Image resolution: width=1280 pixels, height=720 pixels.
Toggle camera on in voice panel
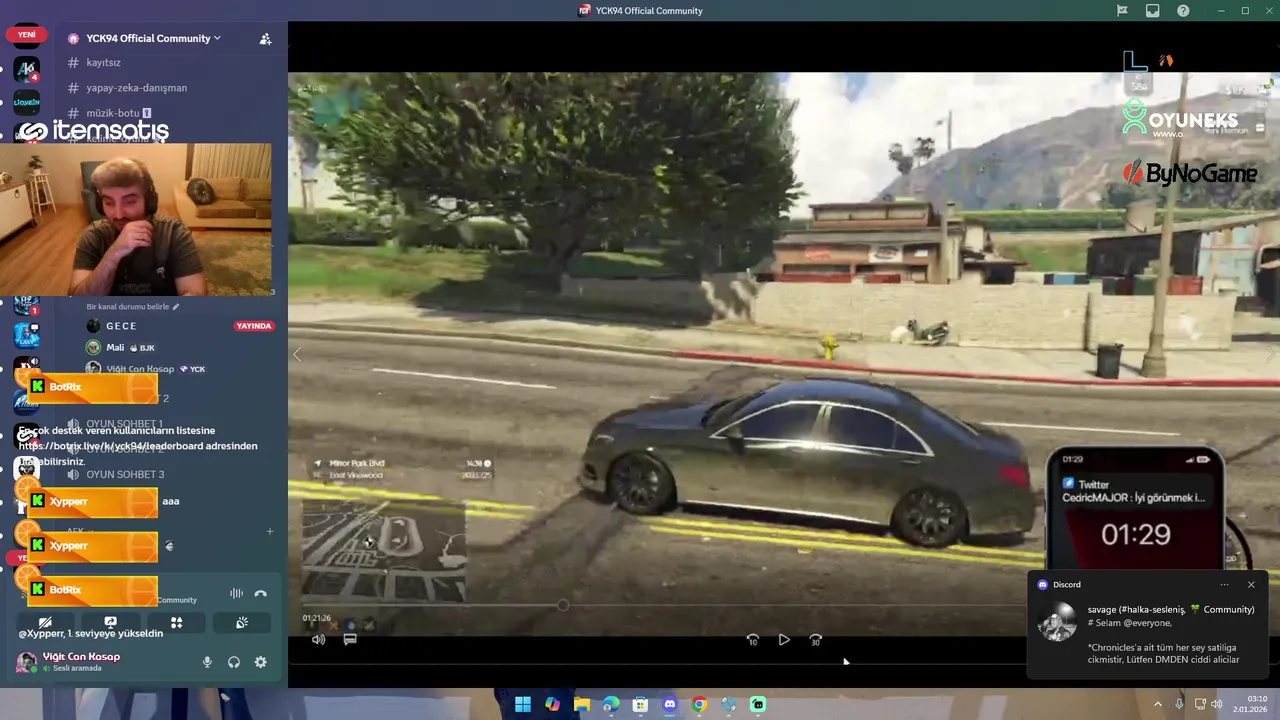[45, 622]
